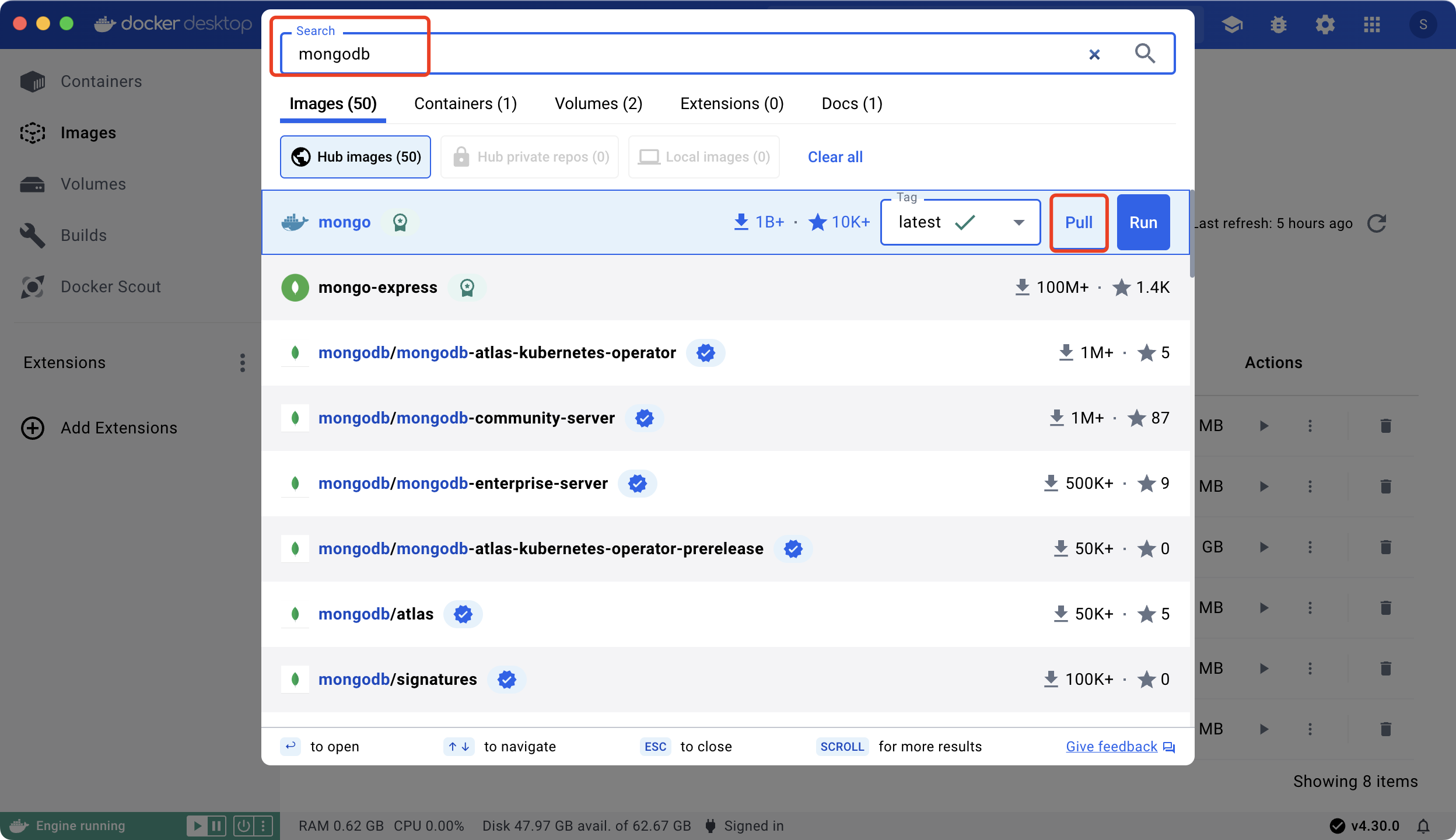The image size is (1456, 840).
Task: Toggle the Hub private repos (0) filter
Action: (x=530, y=157)
